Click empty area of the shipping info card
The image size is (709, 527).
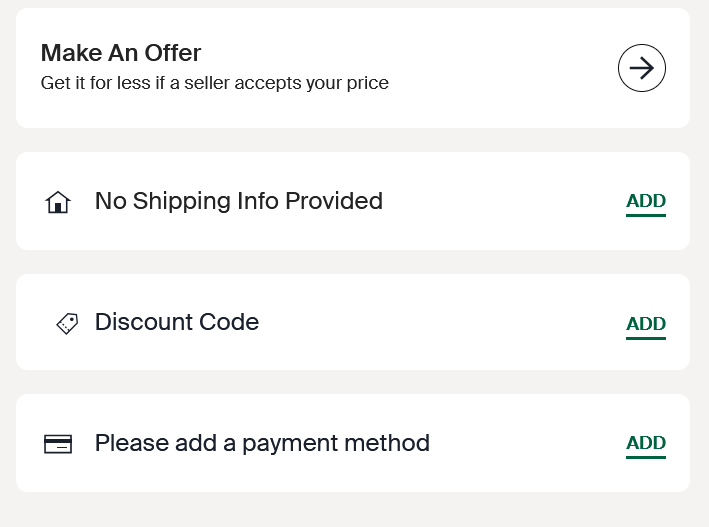coord(500,201)
